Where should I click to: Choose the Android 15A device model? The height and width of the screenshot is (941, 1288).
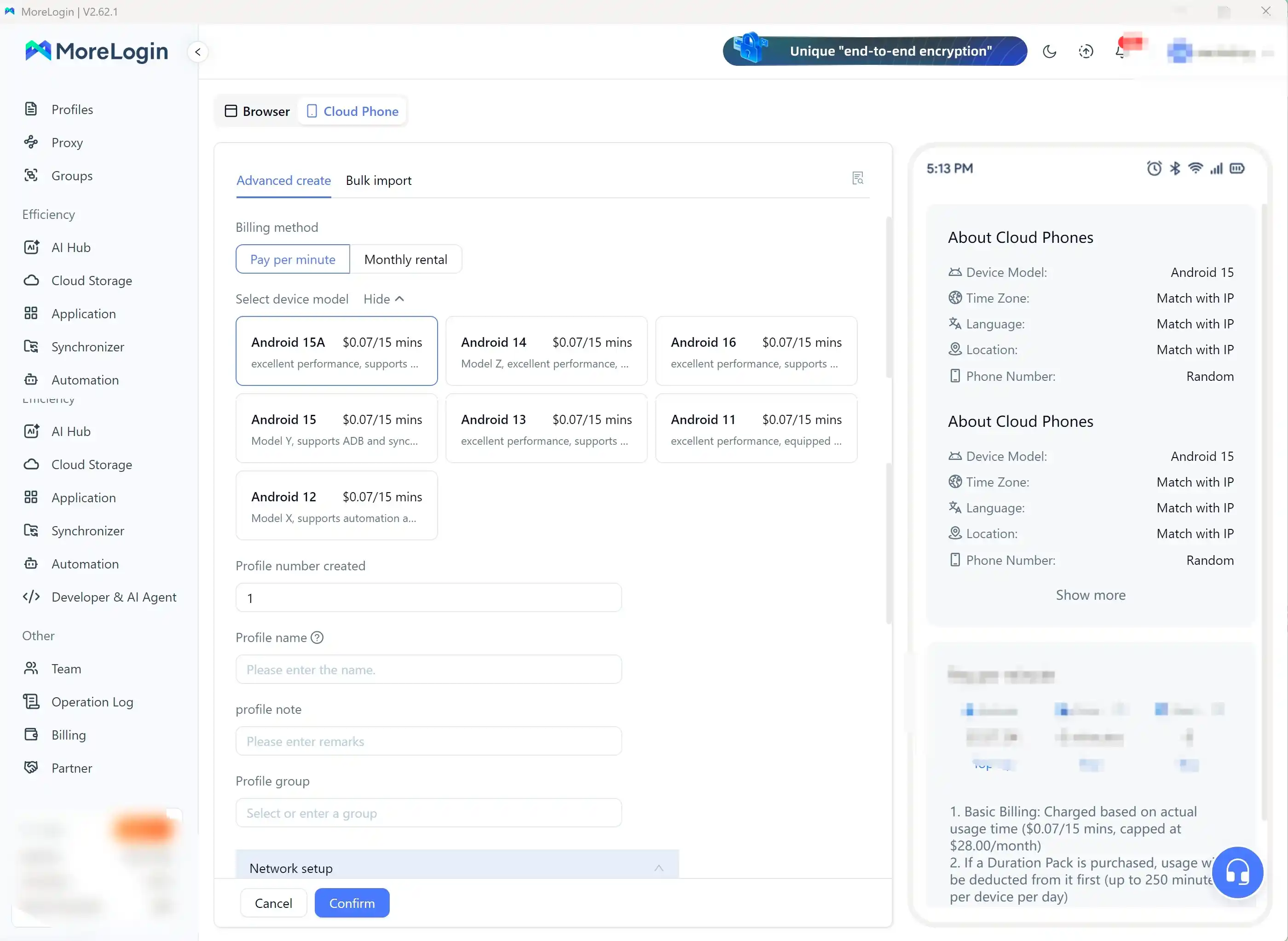point(337,351)
